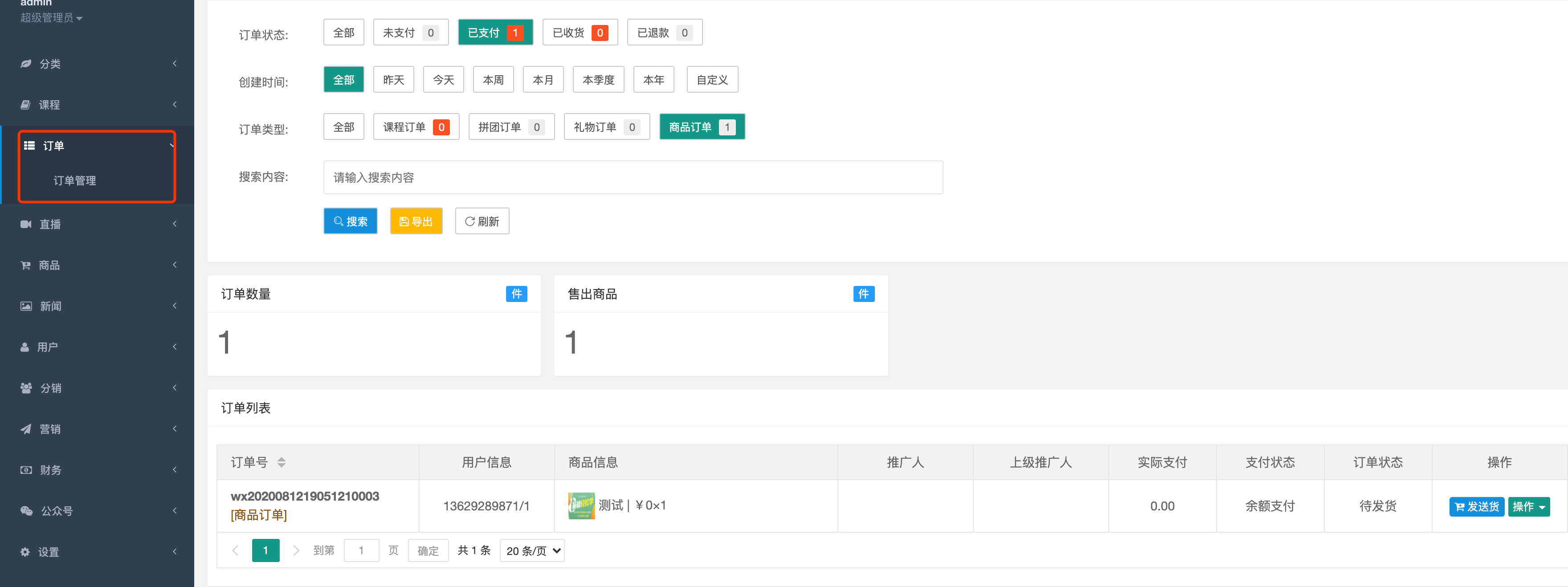Screen dimensions: 1568x587
Task: Set creation time filter to 自定义
Action: tap(712, 80)
